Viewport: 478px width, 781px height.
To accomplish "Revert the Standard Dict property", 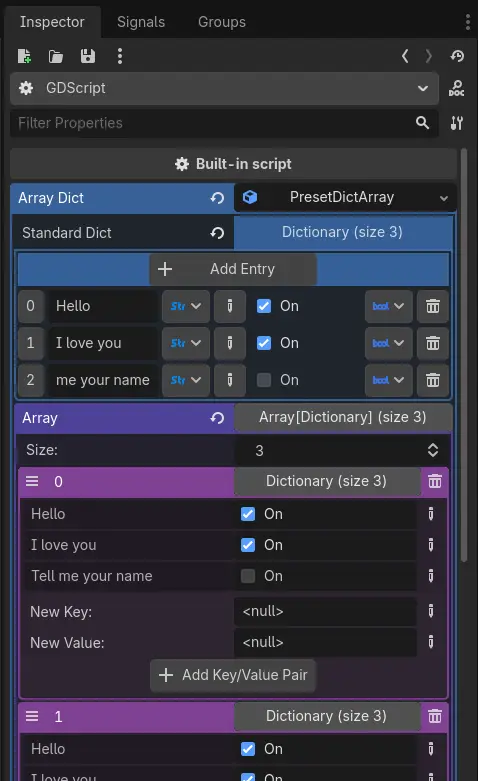I will click(x=217, y=233).
